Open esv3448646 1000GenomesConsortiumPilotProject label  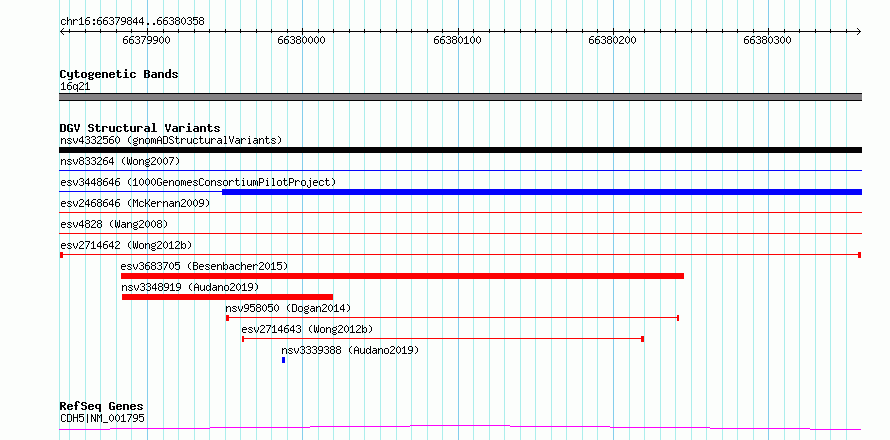[x=198, y=182]
